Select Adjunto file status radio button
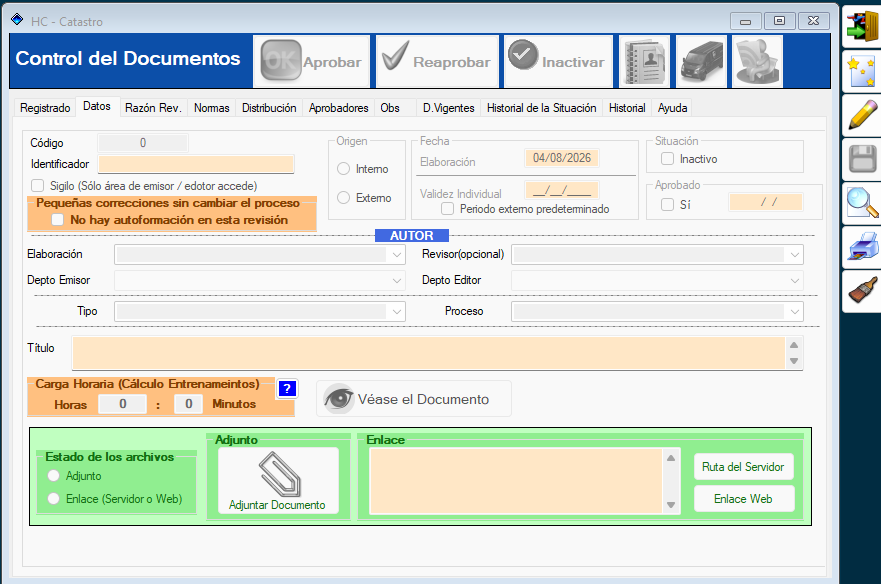The height and width of the screenshot is (584, 881). 53,476
